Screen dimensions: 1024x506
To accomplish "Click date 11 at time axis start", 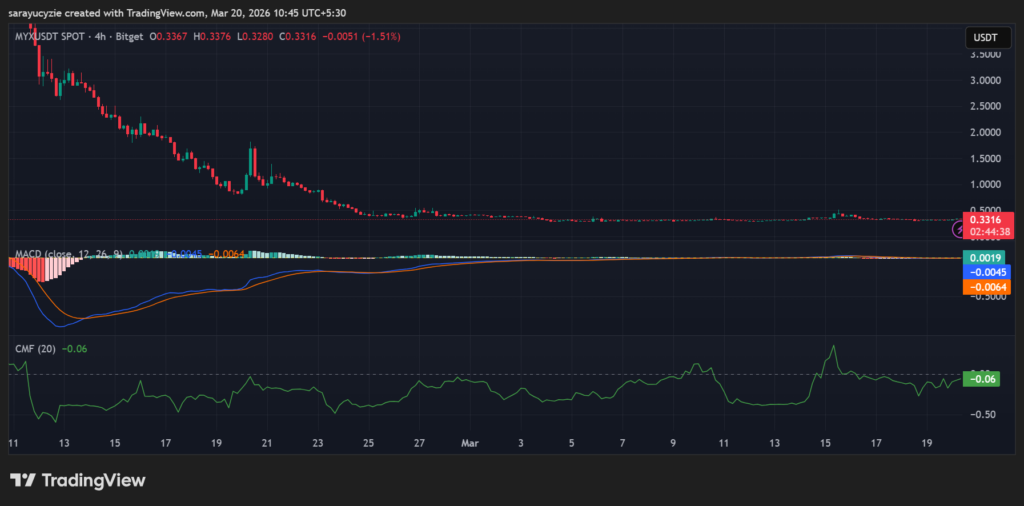I will coord(13,441).
